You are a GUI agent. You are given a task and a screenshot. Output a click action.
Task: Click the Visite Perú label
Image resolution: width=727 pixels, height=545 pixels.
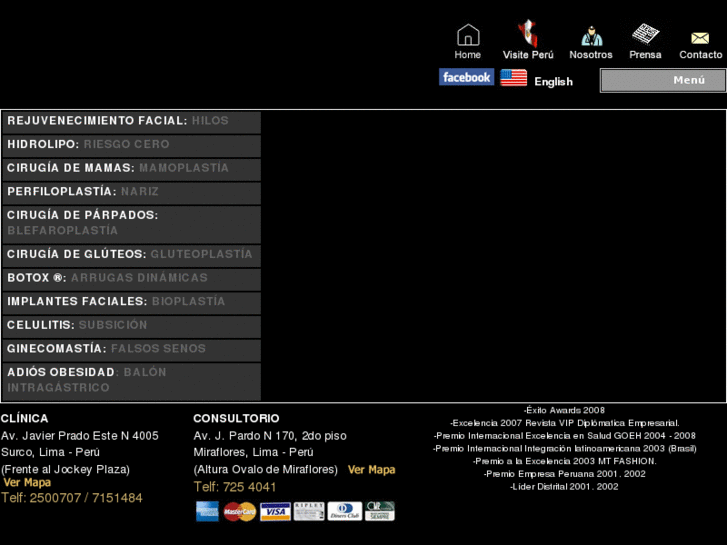point(528,55)
